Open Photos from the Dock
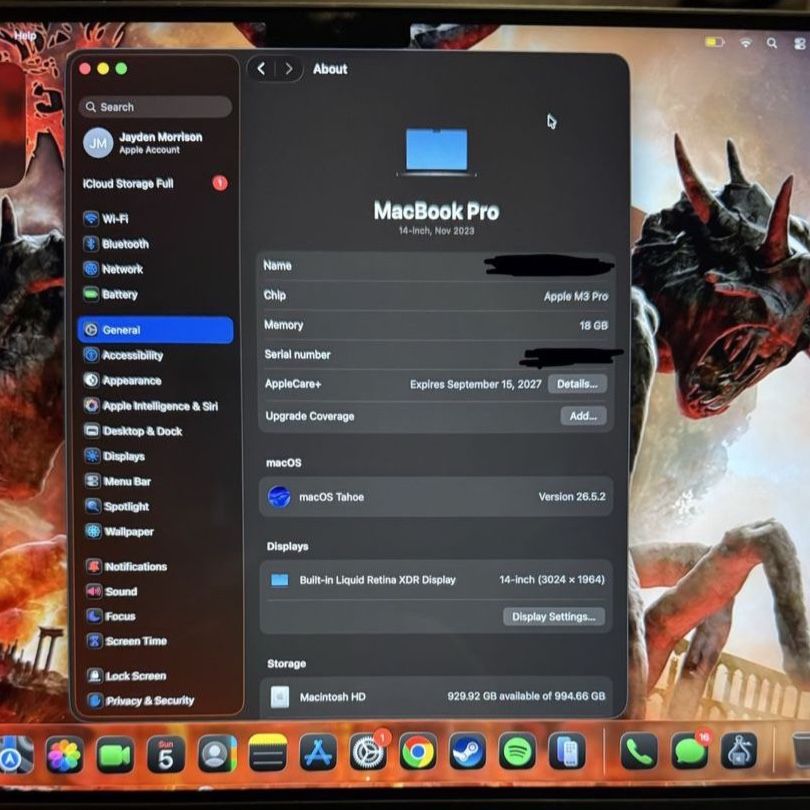Screen dimensions: 810x810 tap(64, 755)
